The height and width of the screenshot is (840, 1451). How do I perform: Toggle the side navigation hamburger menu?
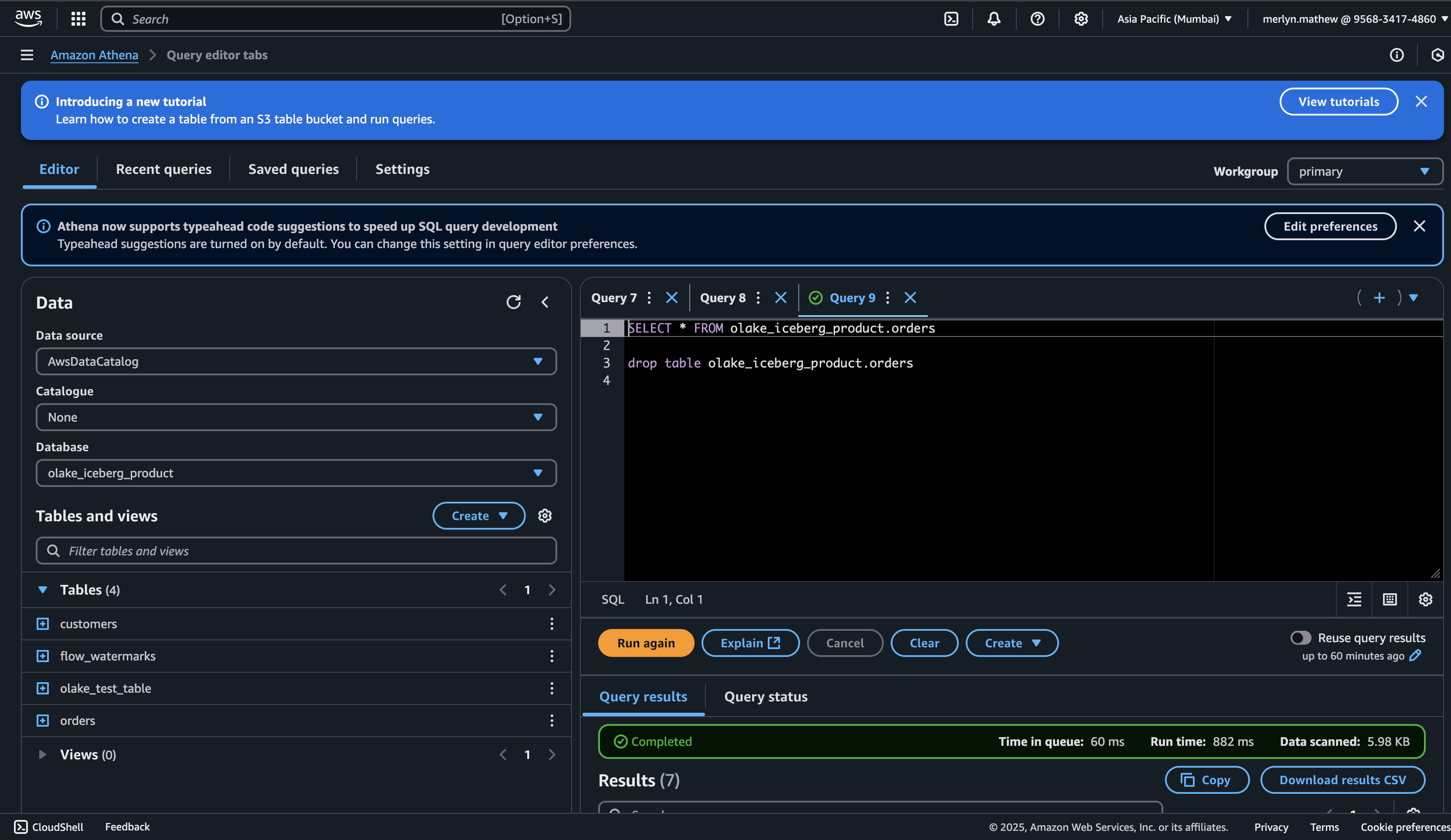tap(27, 54)
